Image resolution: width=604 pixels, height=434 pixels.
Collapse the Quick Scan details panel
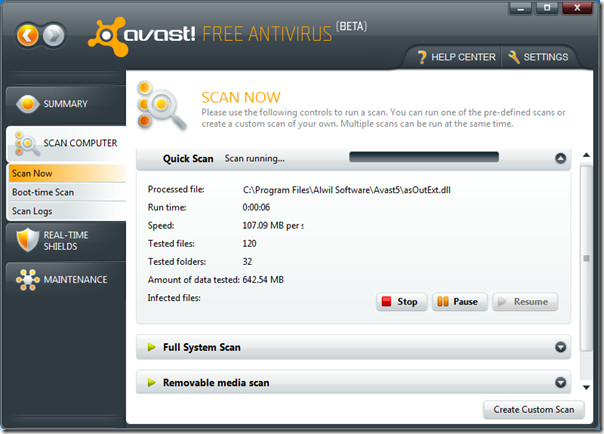[x=560, y=158]
